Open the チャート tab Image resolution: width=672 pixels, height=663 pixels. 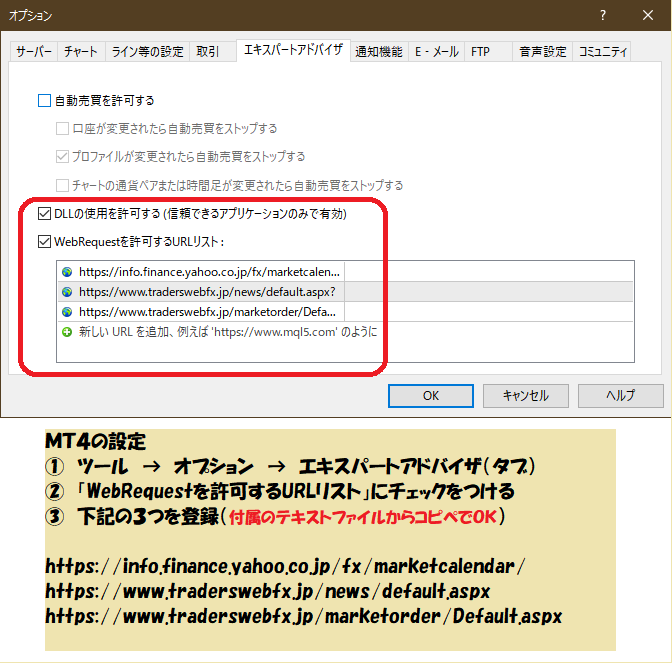tap(81, 52)
